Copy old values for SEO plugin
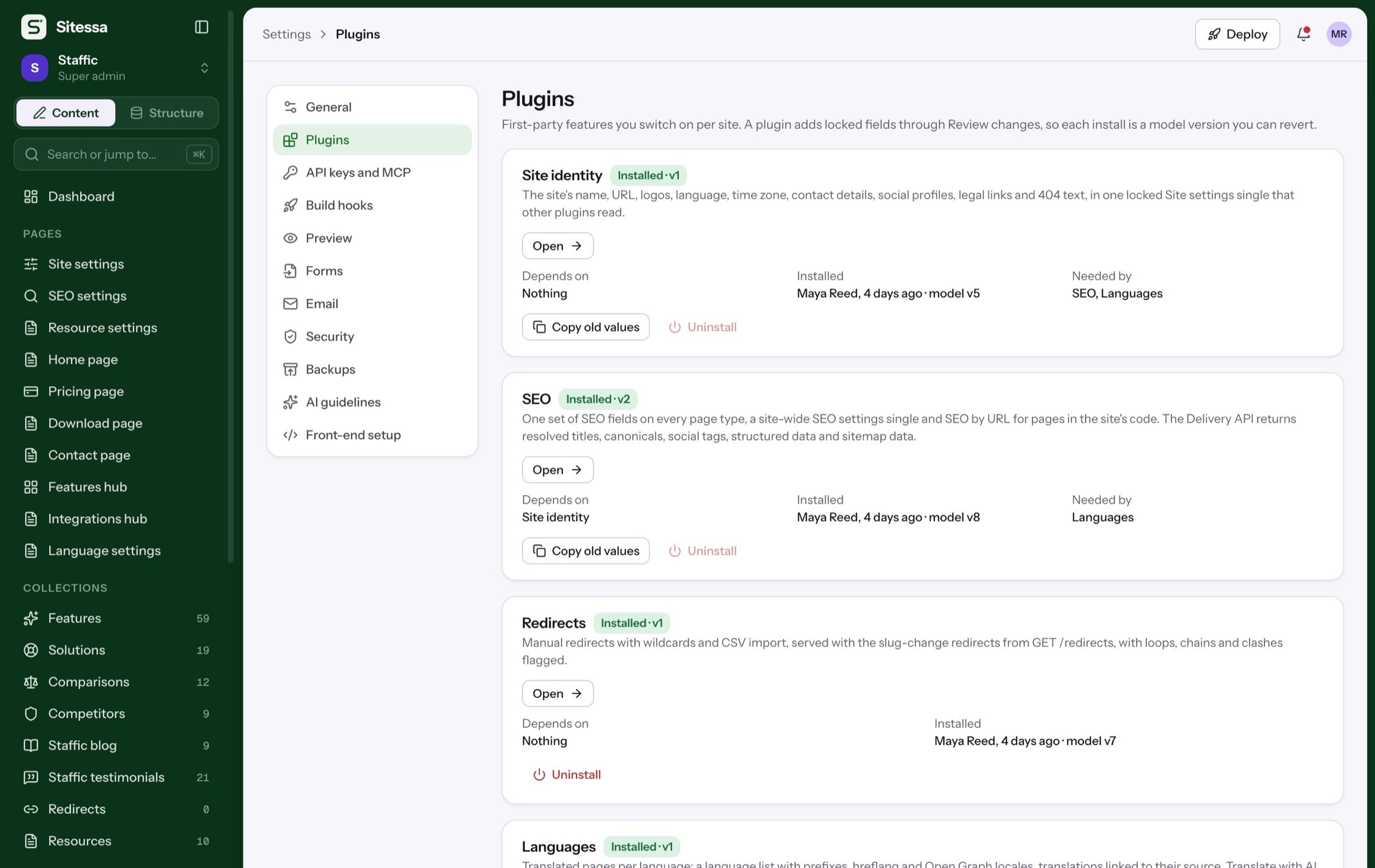The height and width of the screenshot is (868, 1375). coord(586,551)
